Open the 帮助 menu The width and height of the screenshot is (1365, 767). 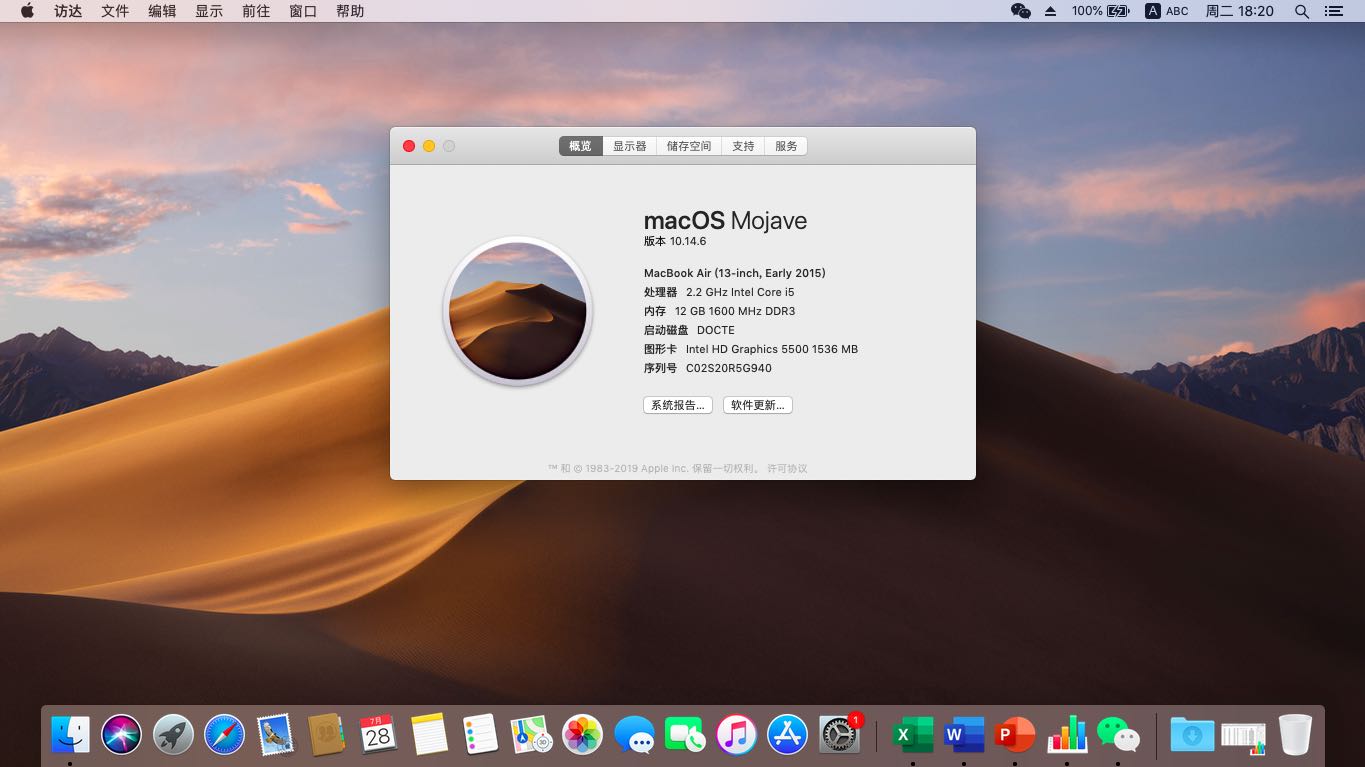[x=350, y=11]
